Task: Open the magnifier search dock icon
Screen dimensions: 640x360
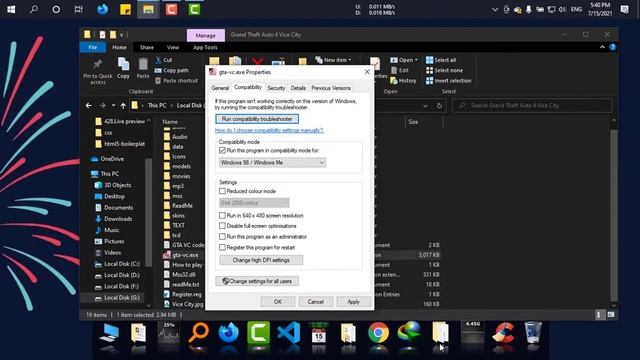Action: [198, 333]
